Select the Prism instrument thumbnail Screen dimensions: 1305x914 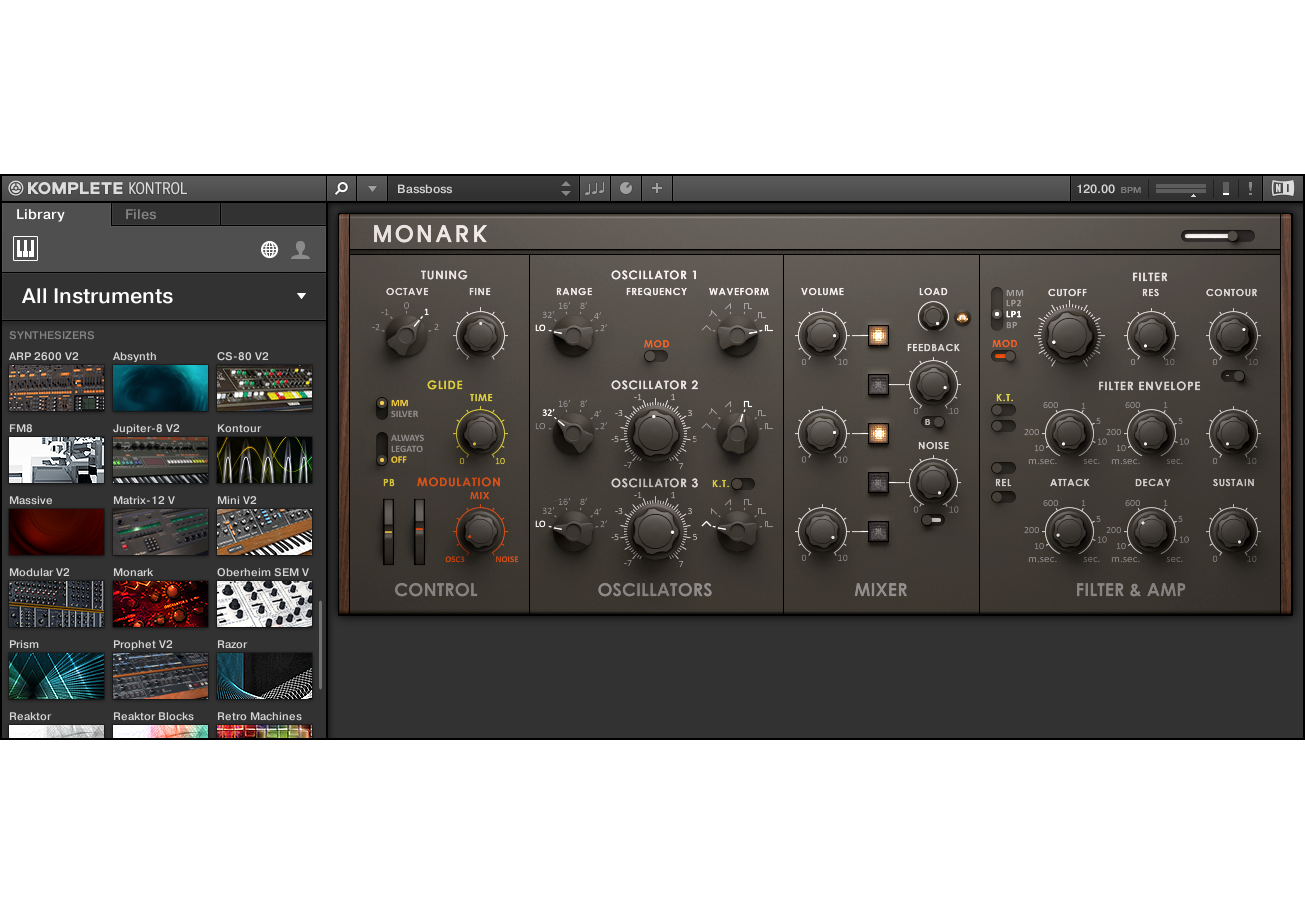coord(57,676)
